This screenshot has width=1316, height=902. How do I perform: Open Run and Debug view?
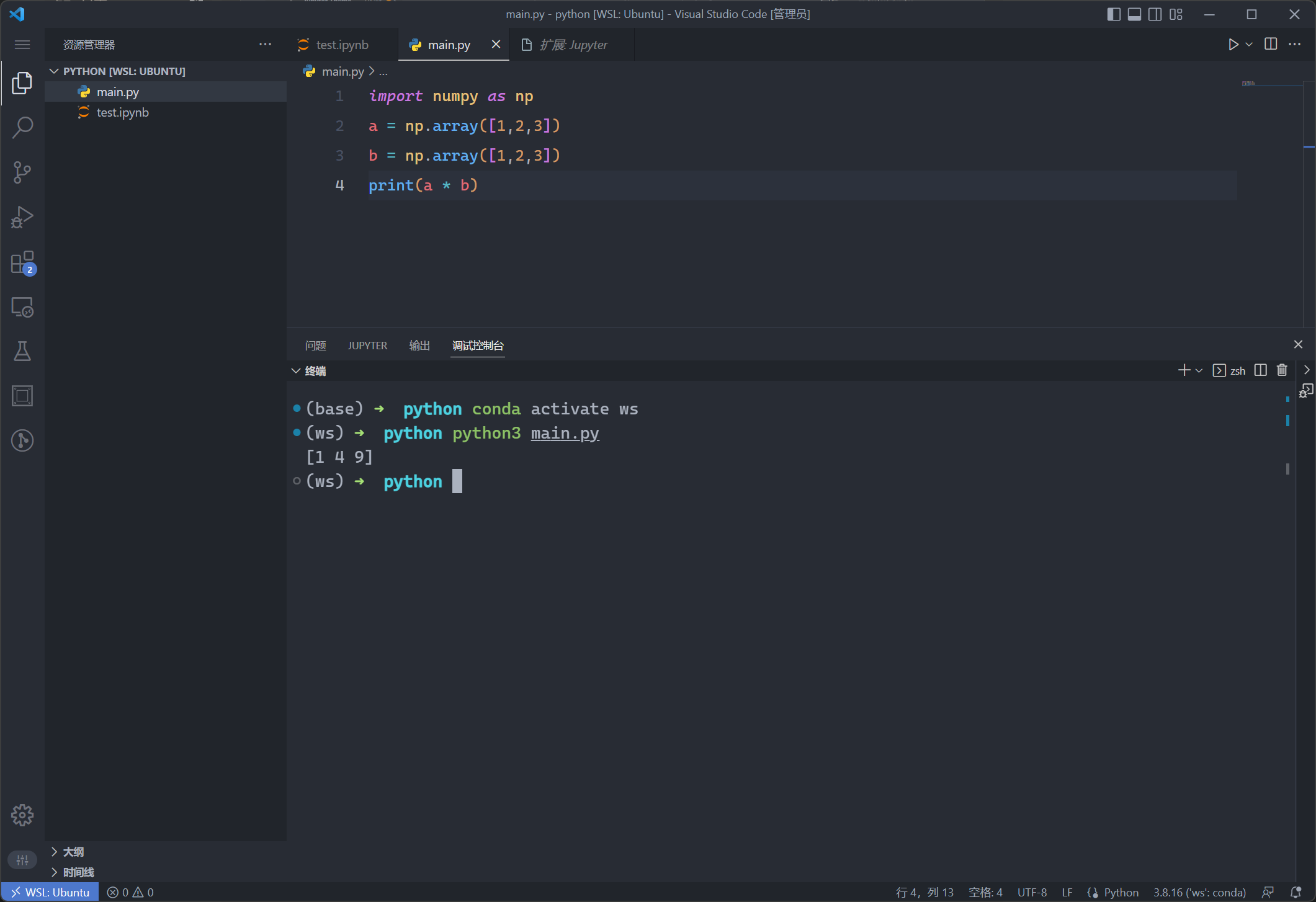[x=22, y=217]
